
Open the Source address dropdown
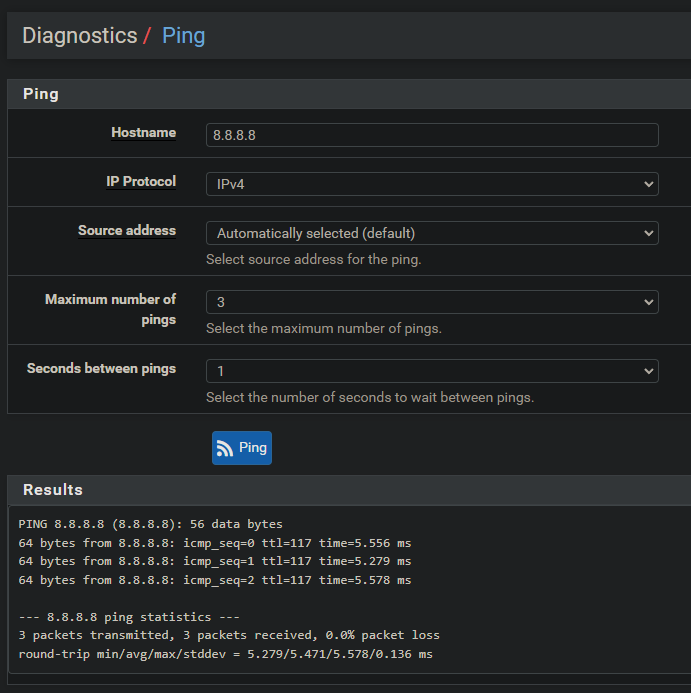click(432, 233)
